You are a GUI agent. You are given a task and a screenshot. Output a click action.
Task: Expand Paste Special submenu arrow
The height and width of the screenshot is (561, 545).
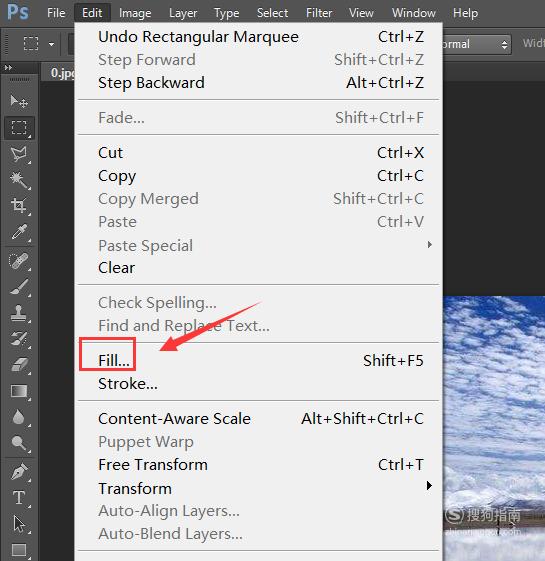click(429, 245)
